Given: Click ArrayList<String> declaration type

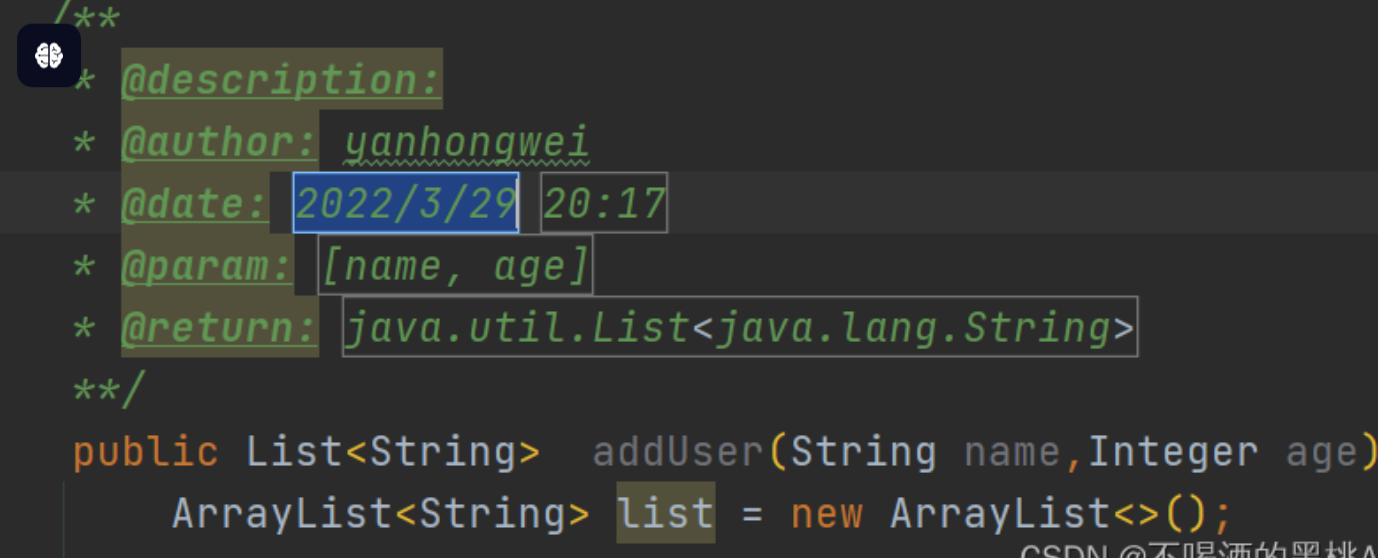Looking at the screenshot, I should (380, 513).
